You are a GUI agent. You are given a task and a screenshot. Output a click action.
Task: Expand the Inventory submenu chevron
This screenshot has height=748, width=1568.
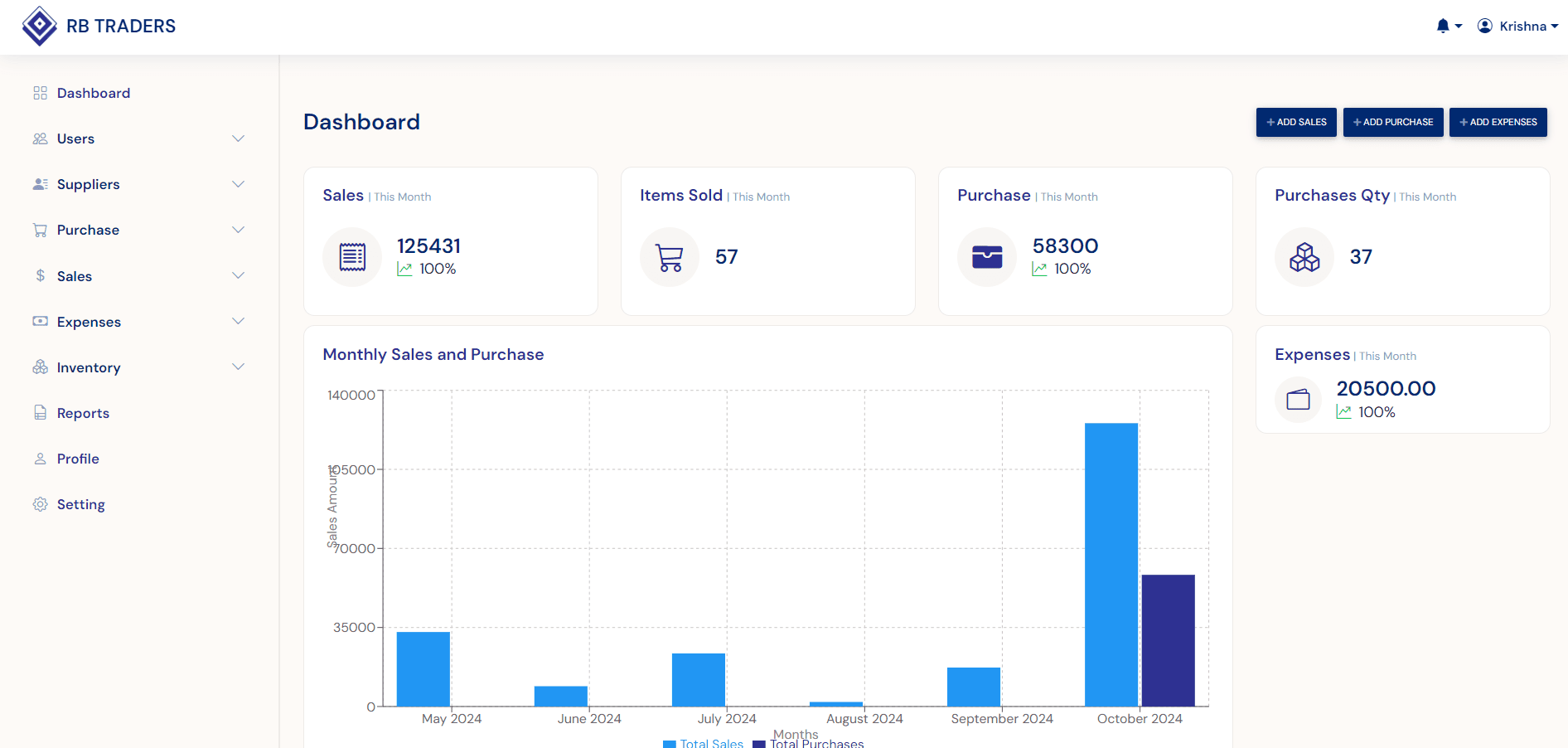tap(239, 367)
